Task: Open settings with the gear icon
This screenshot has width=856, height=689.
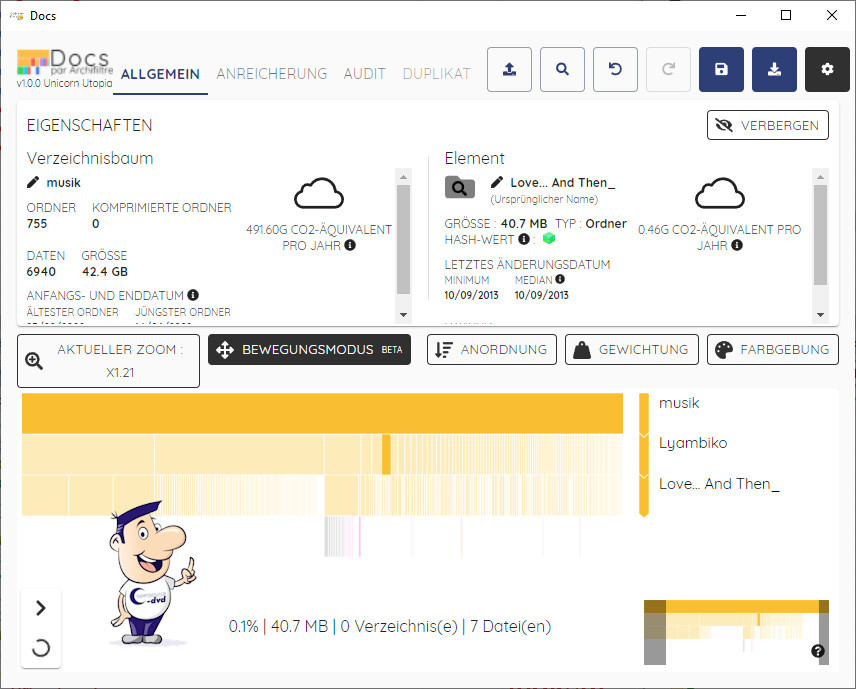Action: tap(826, 69)
